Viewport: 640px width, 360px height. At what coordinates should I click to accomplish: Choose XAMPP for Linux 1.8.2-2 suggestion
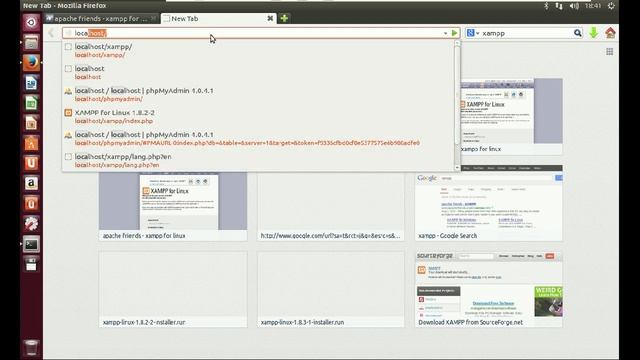click(259, 117)
